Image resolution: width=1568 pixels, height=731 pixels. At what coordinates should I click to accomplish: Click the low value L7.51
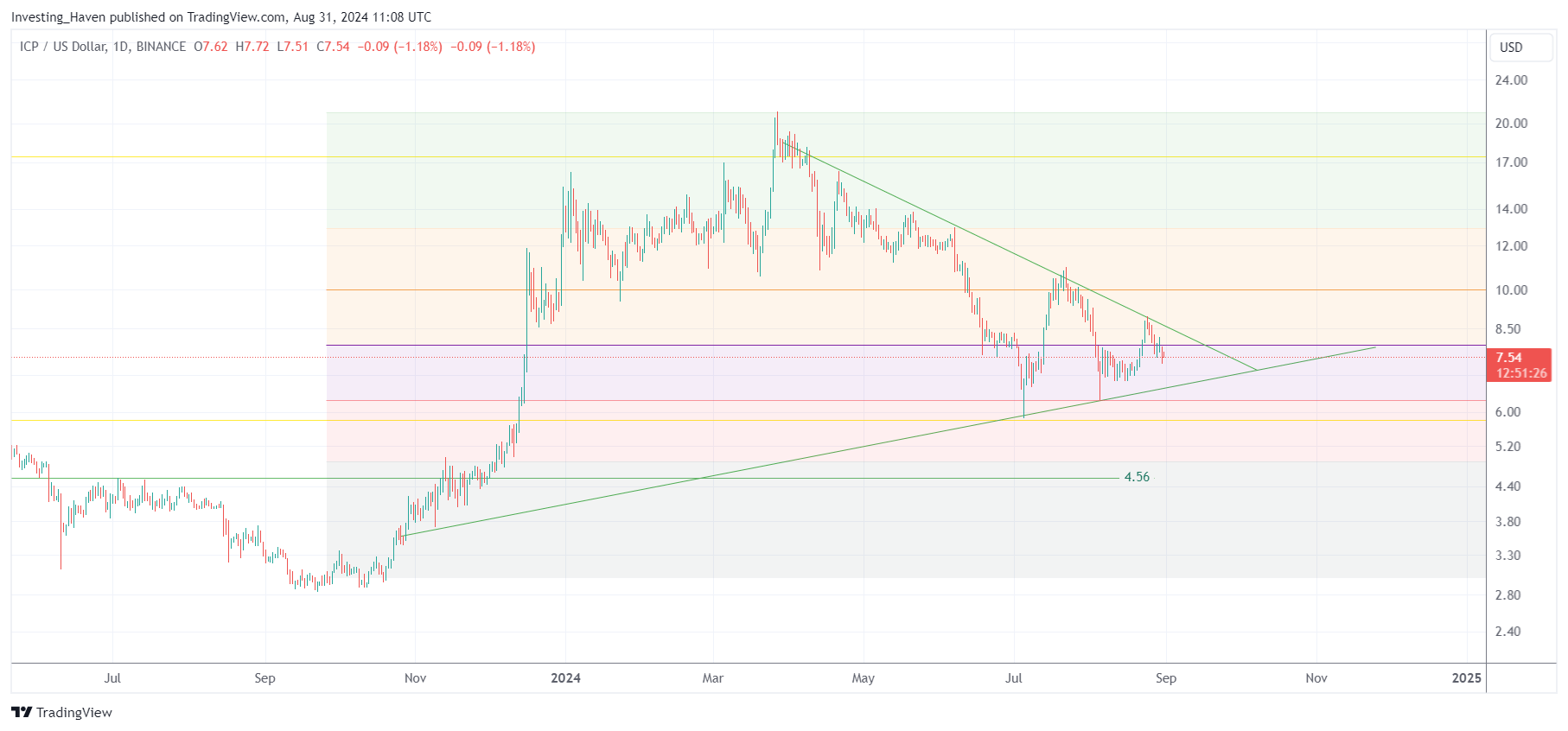click(x=292, y=47)
